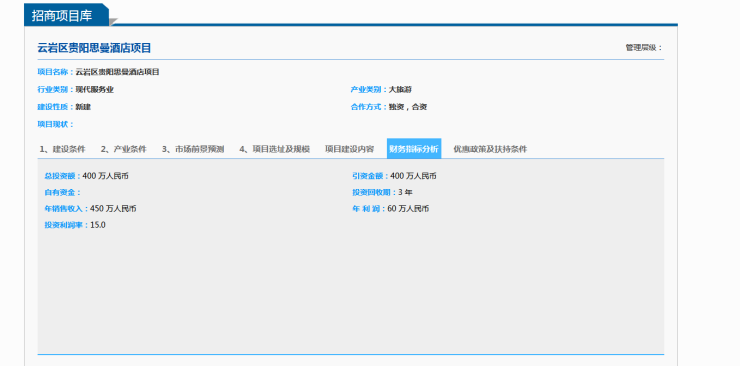This screenshot has width=740, height=366.
Task: Click the 投资利润率 15.0 value
Action: [98, 225]
